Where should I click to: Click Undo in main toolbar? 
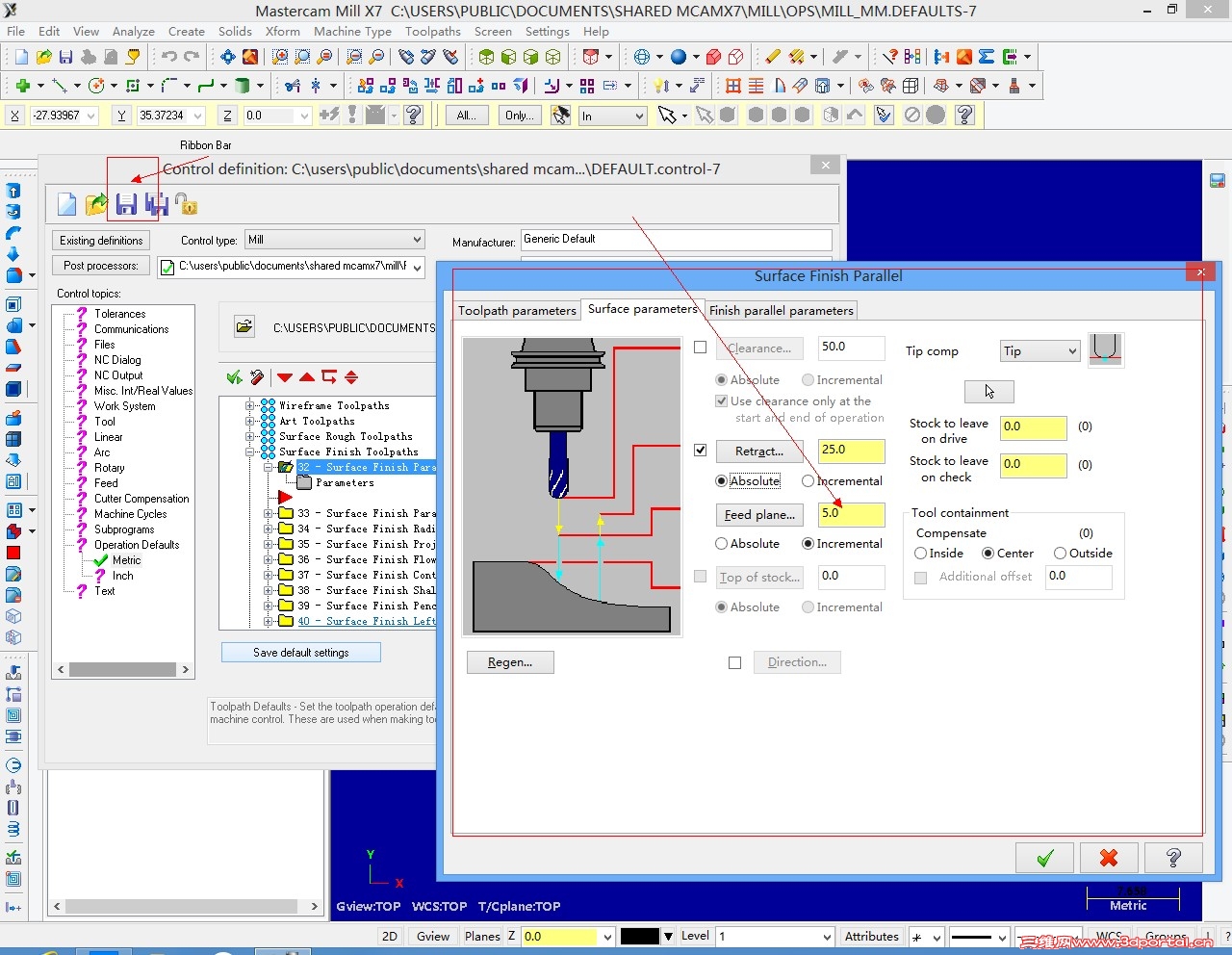tap(169, 57)
